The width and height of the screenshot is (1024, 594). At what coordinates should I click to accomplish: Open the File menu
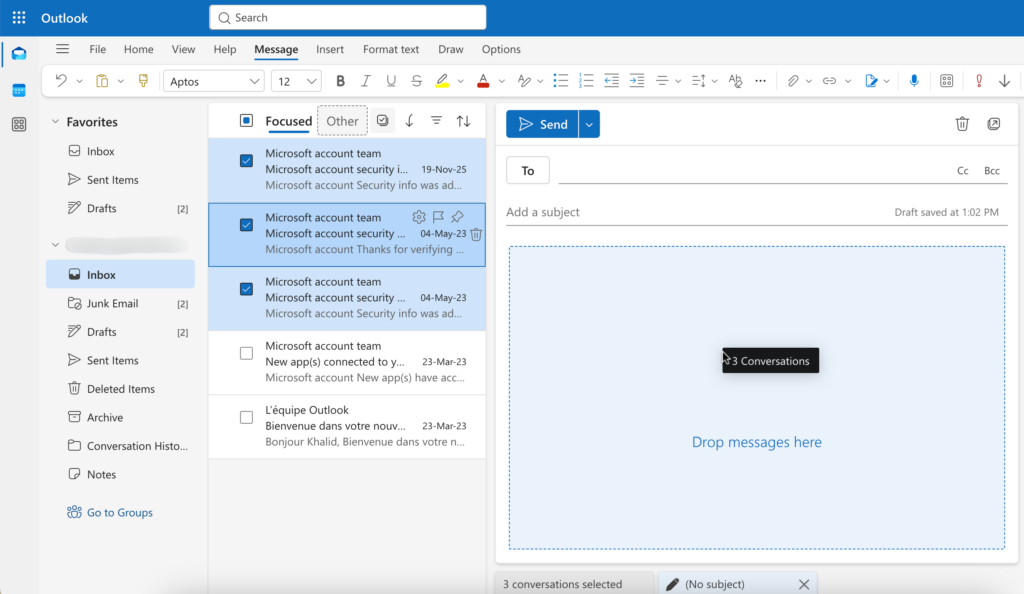point(98,49)
